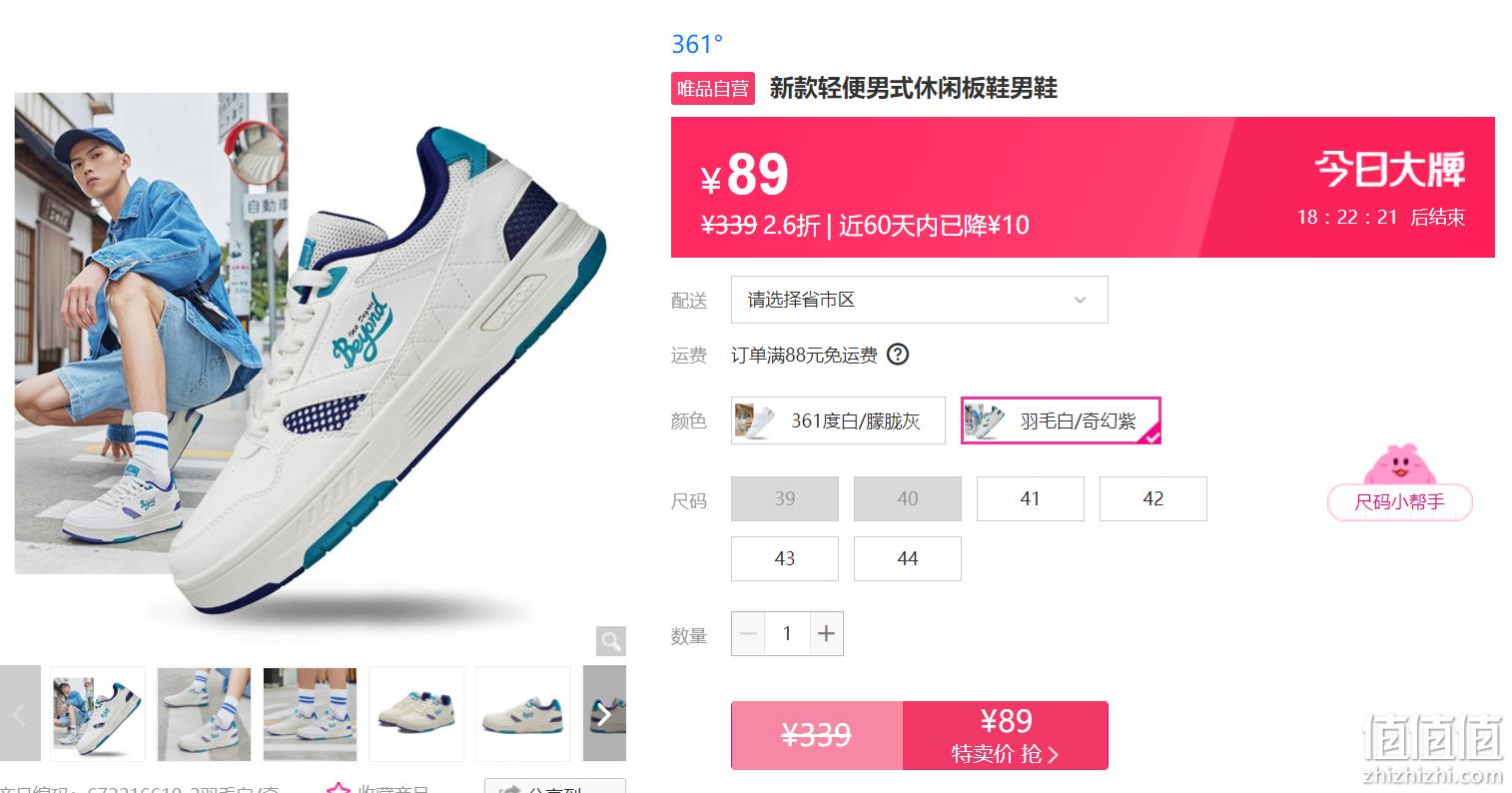Open the 361° brand link
1512x793 pixels.
(x=696, y=44)
